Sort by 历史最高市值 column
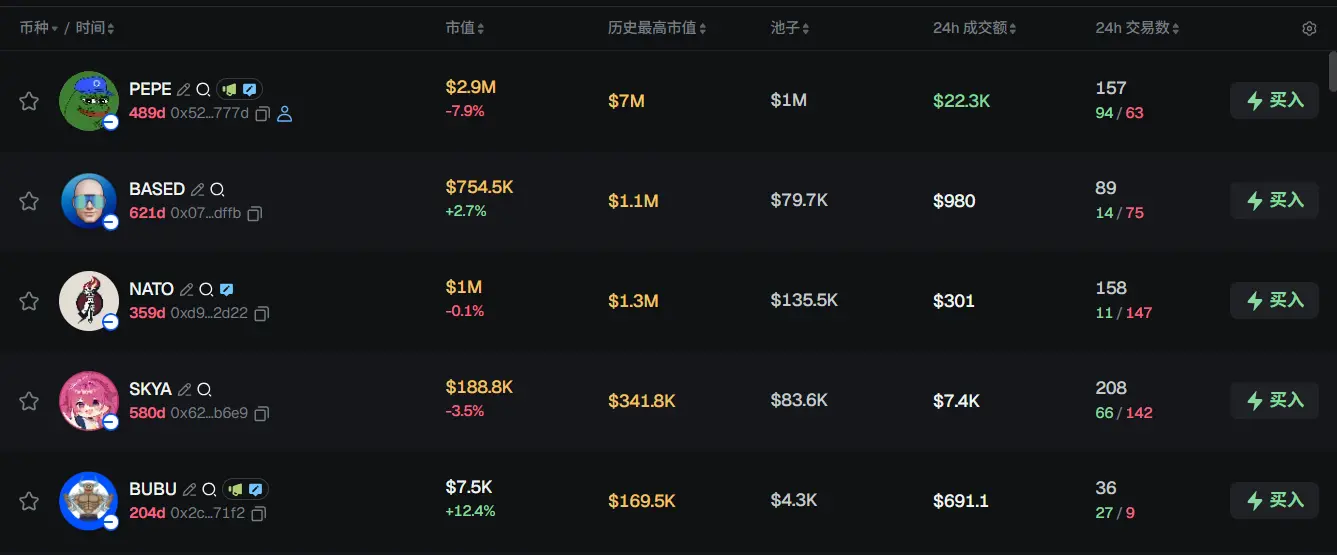 pyautogui.click(x=657, y=28)
